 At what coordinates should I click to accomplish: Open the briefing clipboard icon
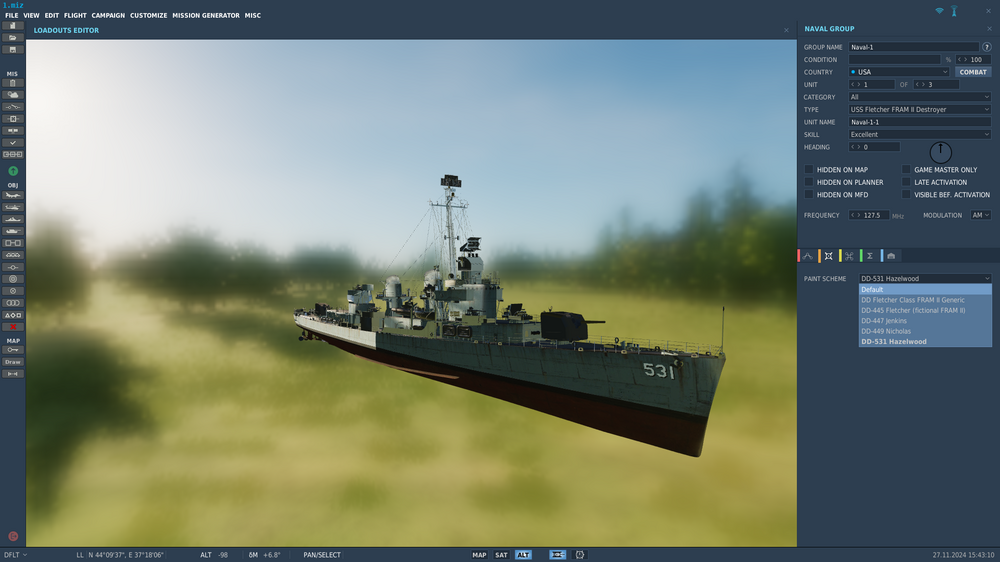click(x=13, y=83)
